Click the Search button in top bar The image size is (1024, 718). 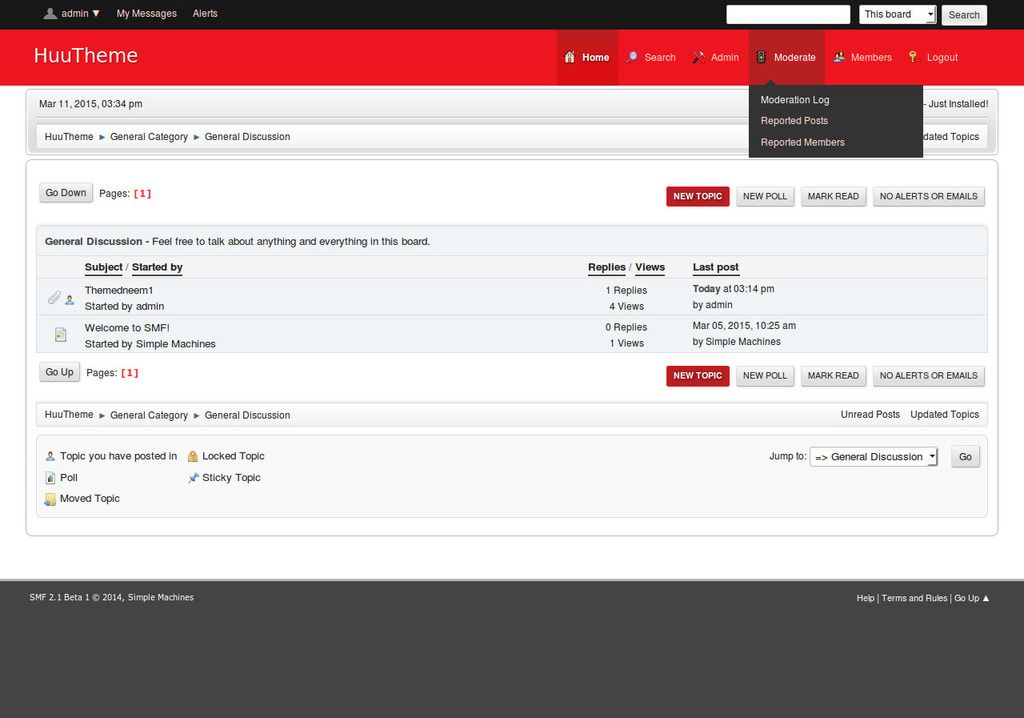pyautogui.click(x=964, y=14)
